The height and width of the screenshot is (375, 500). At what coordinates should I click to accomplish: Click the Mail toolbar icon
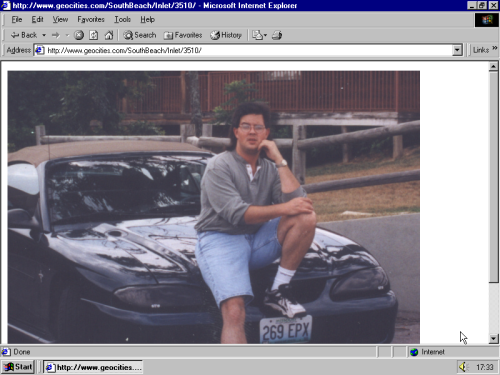tap(257, 35)
